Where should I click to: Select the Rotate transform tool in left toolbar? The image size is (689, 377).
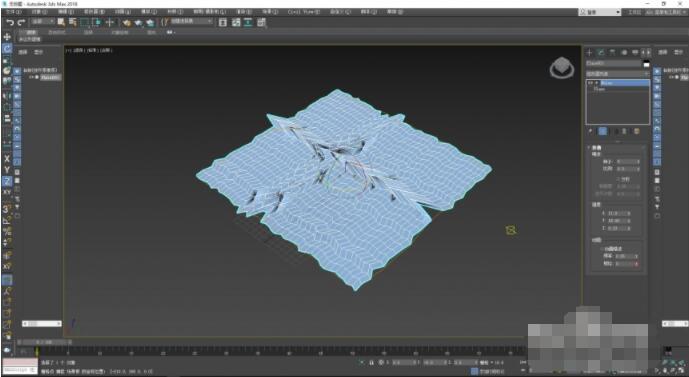click(7, 48)
